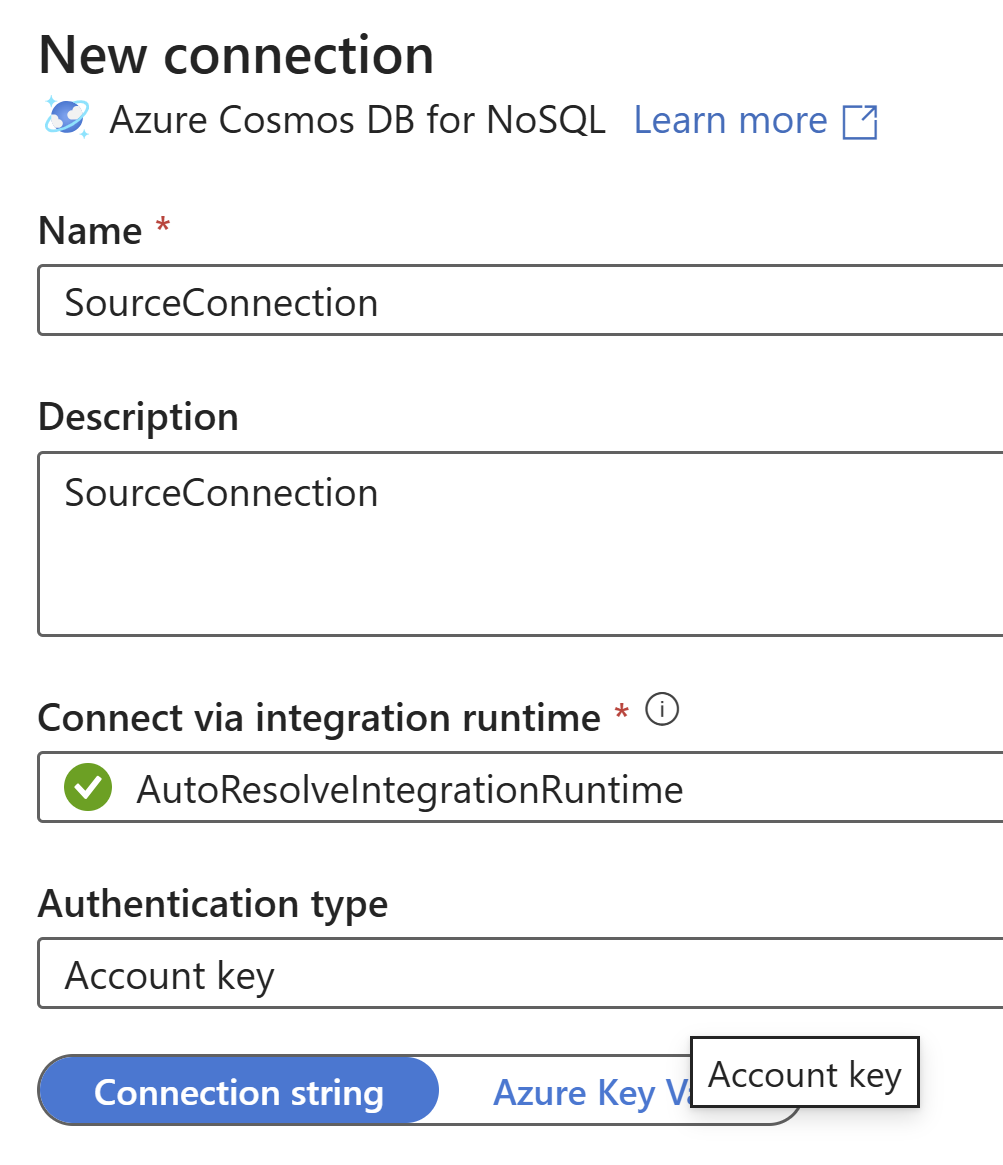Select the Connection string tab
The height and width of the screenshot is (1165, 1003).
point(238,1091)
